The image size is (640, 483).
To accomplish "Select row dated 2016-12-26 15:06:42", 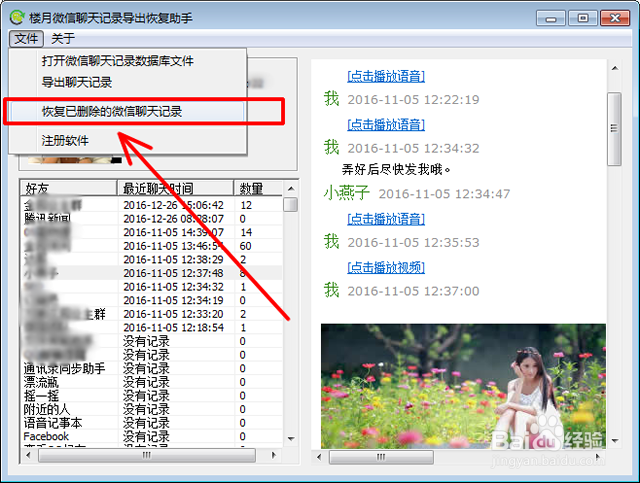I will click(151, 205).
